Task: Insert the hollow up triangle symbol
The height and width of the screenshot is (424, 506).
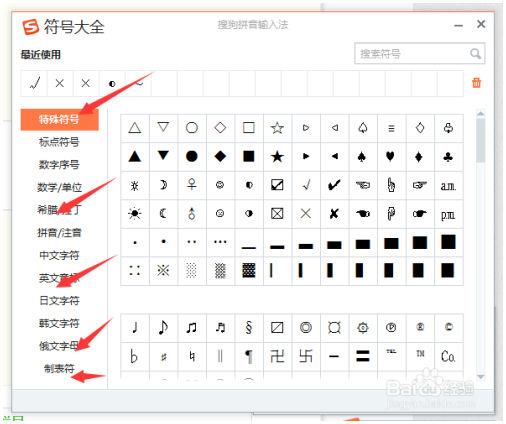Action: tap(135, 128)
